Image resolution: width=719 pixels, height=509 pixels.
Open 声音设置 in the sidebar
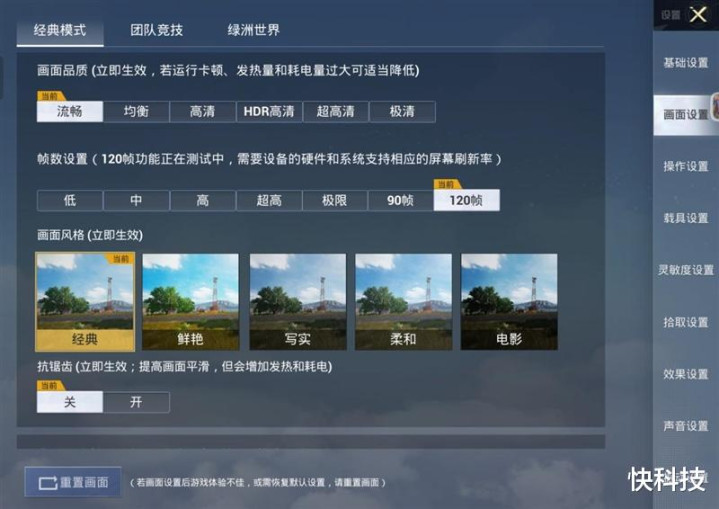coord(686,426)
